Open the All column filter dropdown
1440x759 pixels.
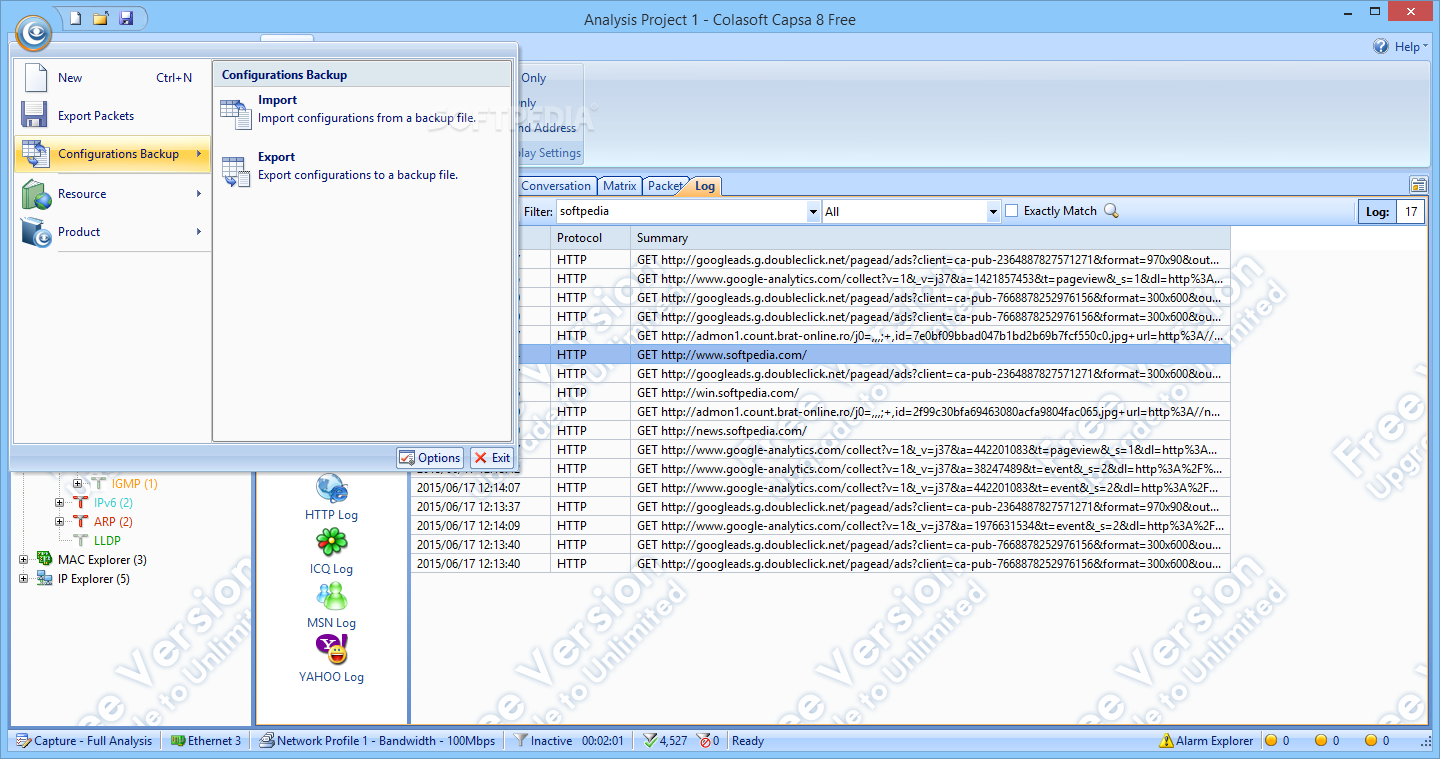[993, 212]
